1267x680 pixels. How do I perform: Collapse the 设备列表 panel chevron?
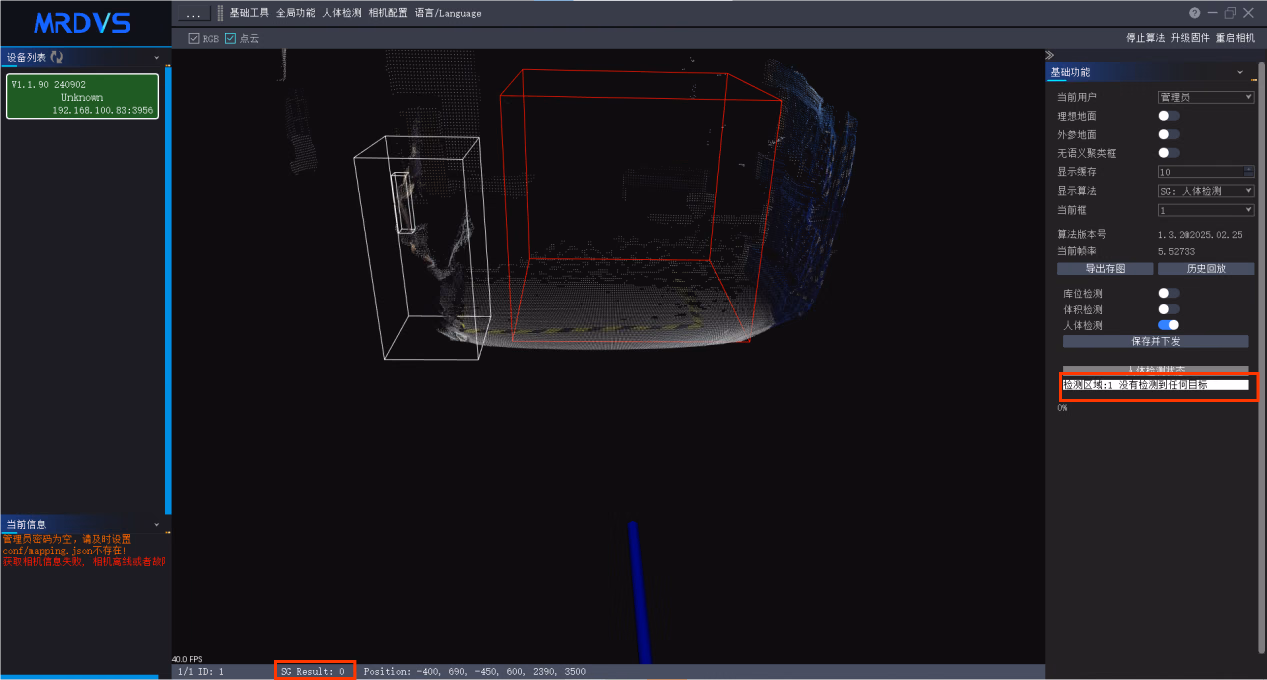pyautogui.click(x=157, y=58)
